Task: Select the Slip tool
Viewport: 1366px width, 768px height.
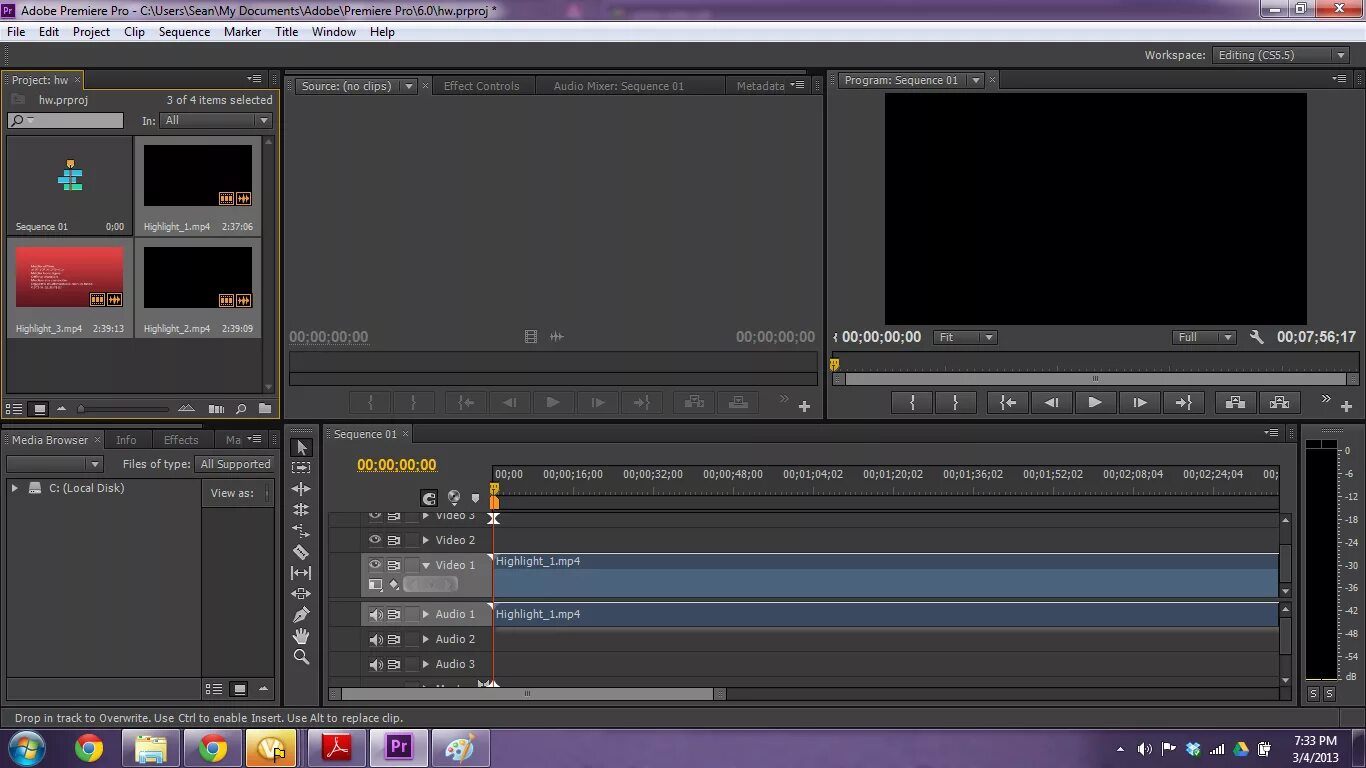Action: pos(301,573)
